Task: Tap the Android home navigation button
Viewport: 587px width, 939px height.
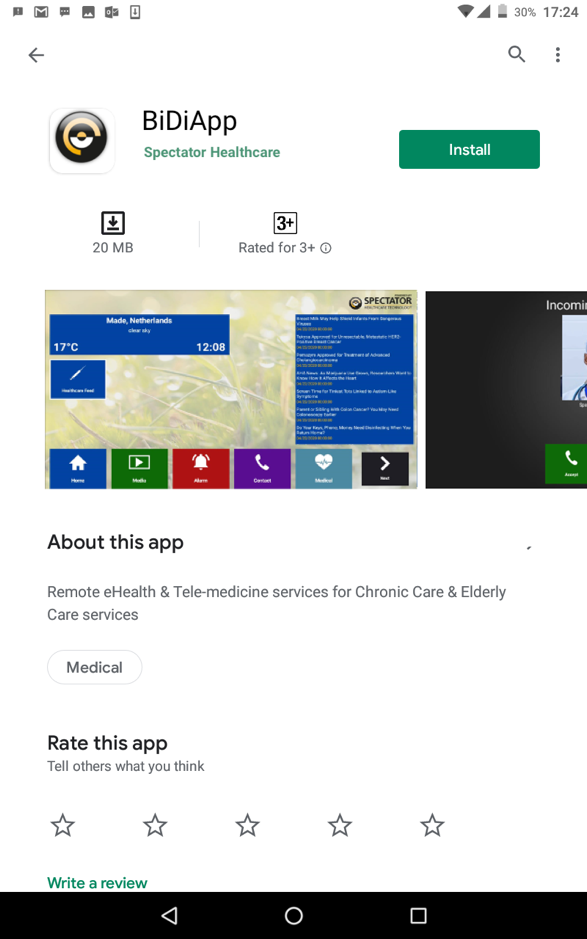Action: tap(294, 915)
